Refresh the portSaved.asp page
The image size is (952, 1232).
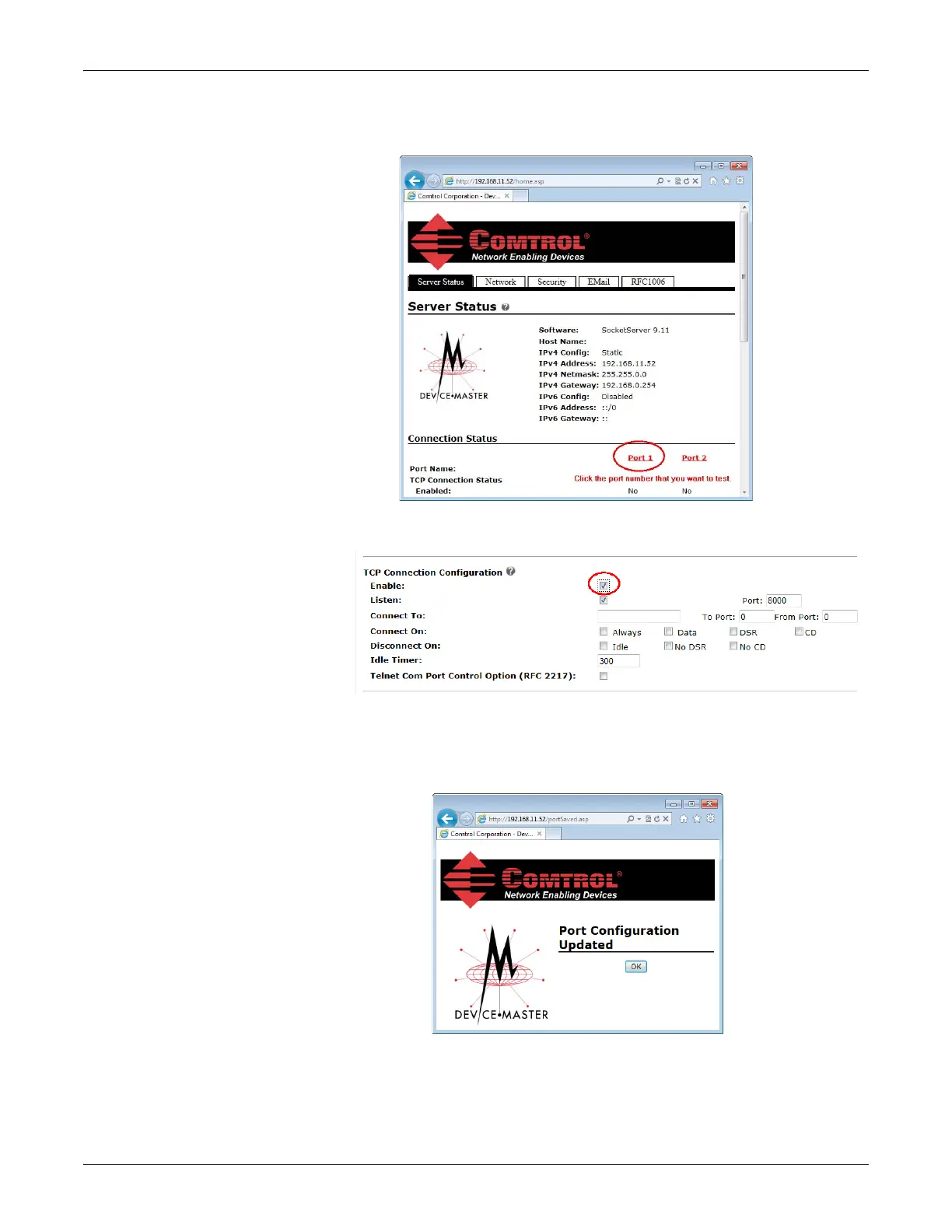(656, 819)
